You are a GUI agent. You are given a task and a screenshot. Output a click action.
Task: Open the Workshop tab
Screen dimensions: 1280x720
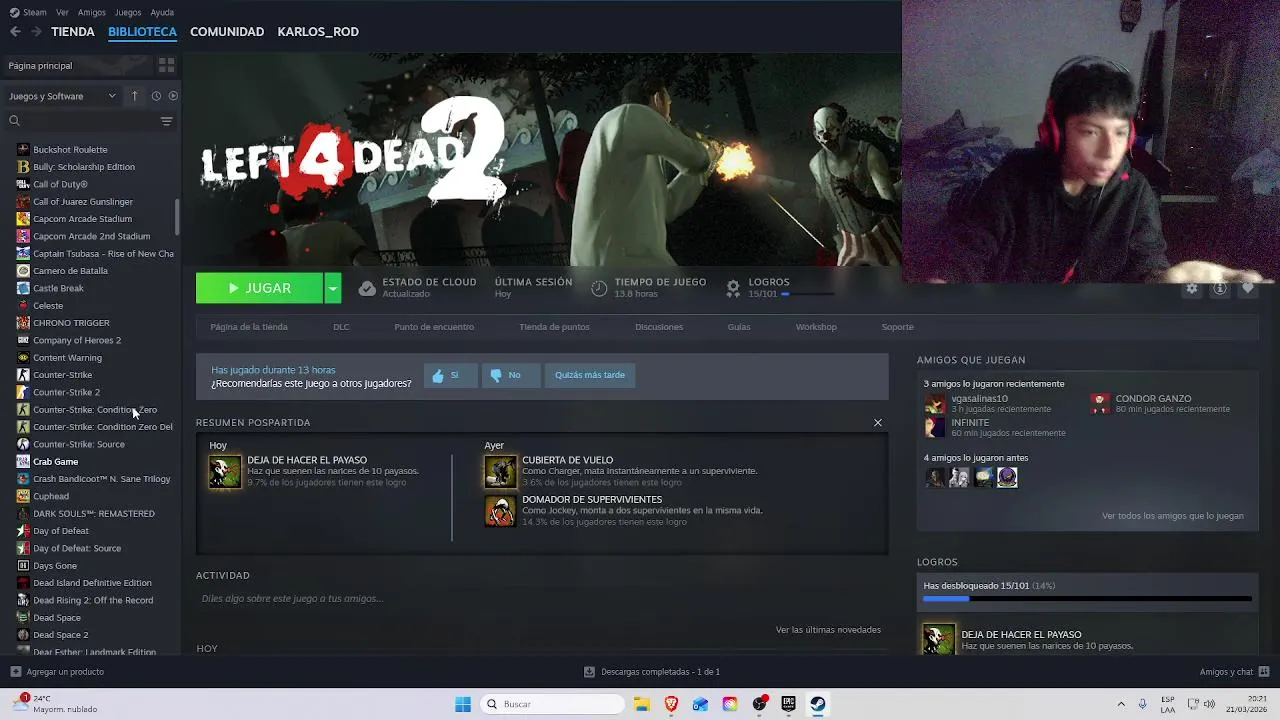pyautogui.click(x=816, y=327)
